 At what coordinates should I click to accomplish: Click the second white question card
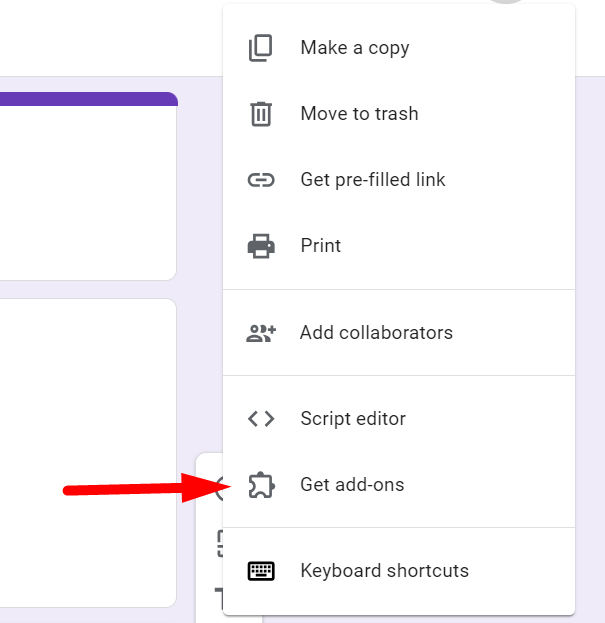click(x=88, y=452)
